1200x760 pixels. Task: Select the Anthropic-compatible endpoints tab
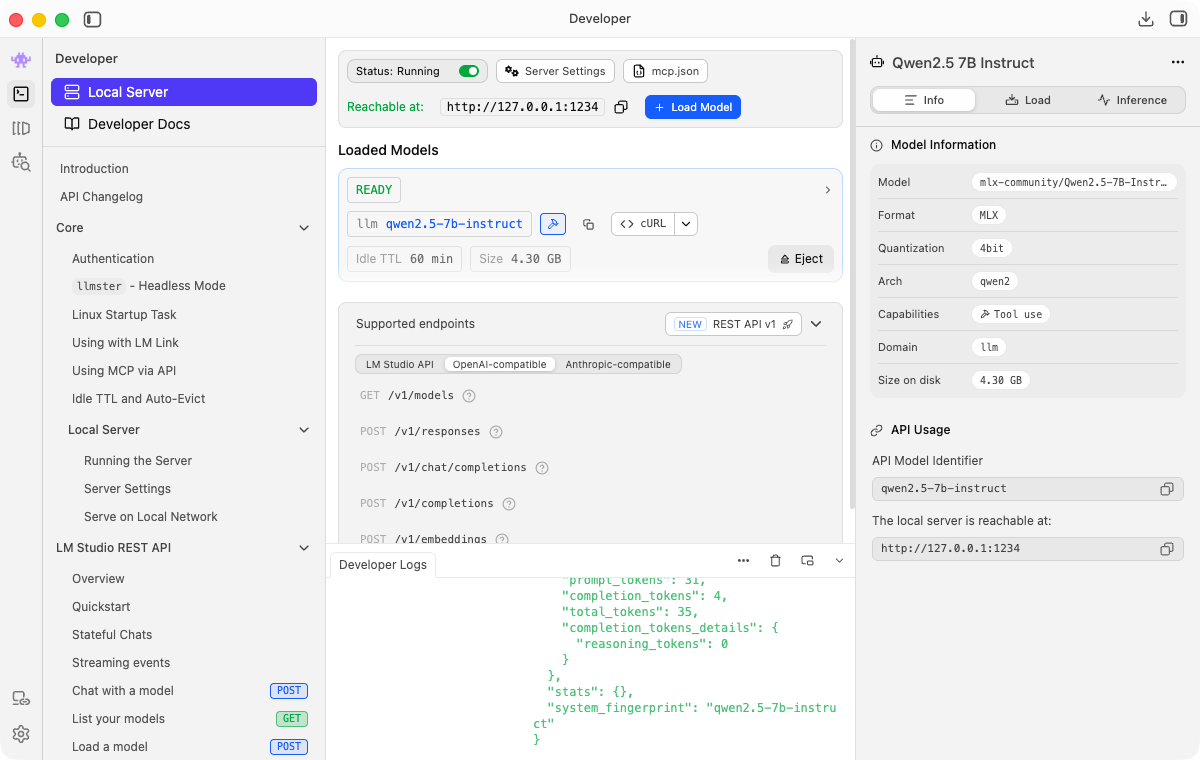coord(618,364)
